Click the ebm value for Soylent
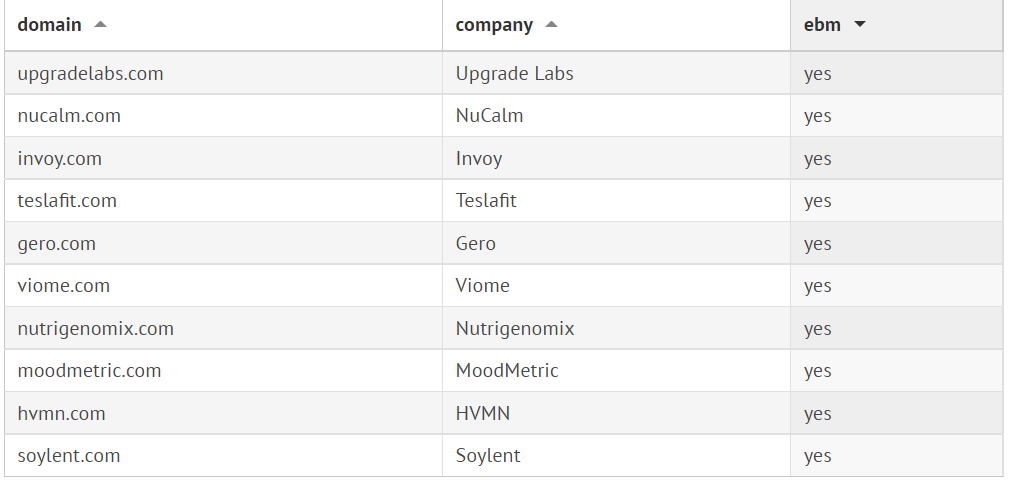Viewport: 1010px width, 483px height. pyautogui.click(x=817, y=456)
